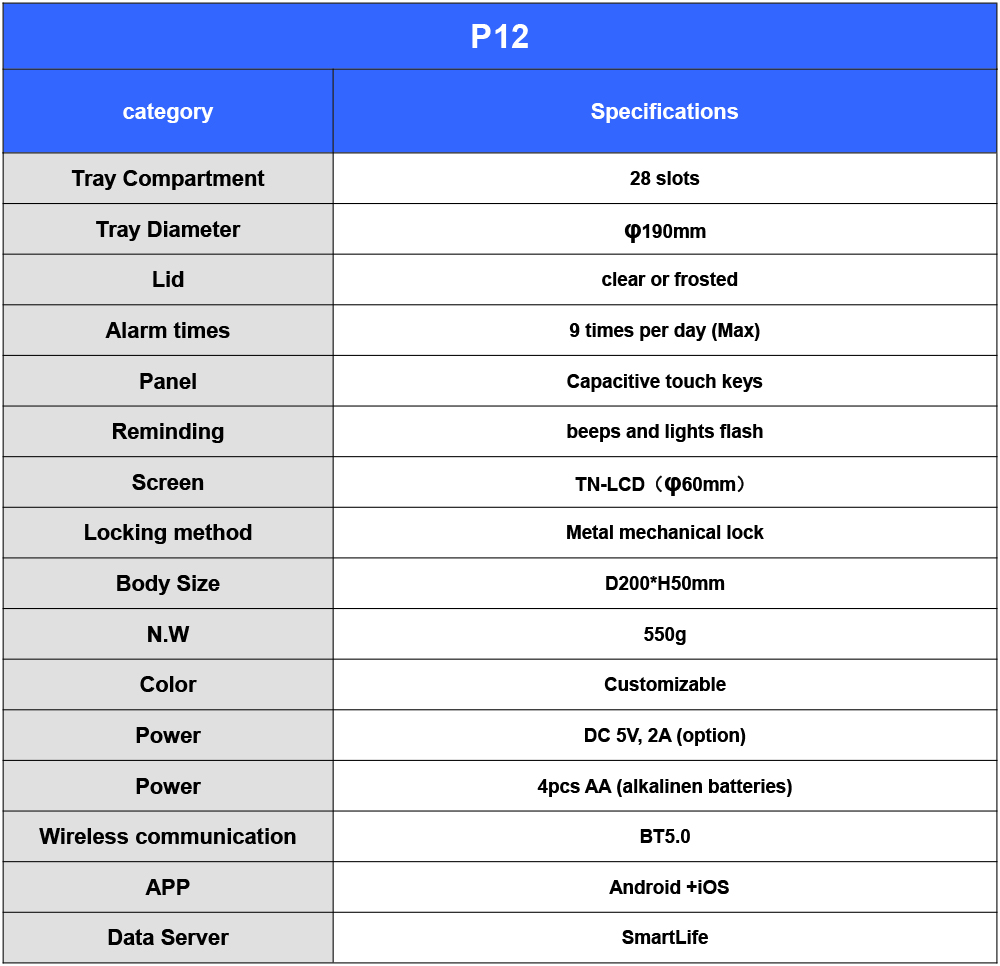Select the 'Alarm times' row label

tap(168, 331)
